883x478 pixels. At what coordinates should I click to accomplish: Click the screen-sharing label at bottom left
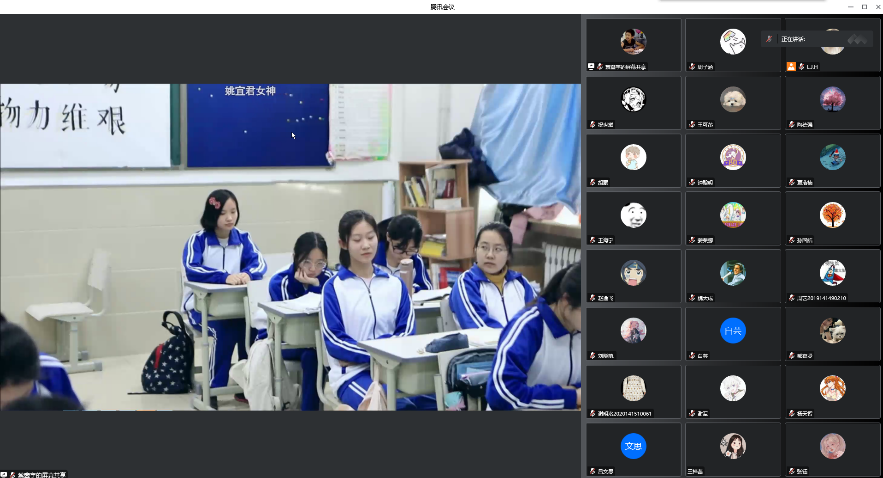[x=34, y=475]
